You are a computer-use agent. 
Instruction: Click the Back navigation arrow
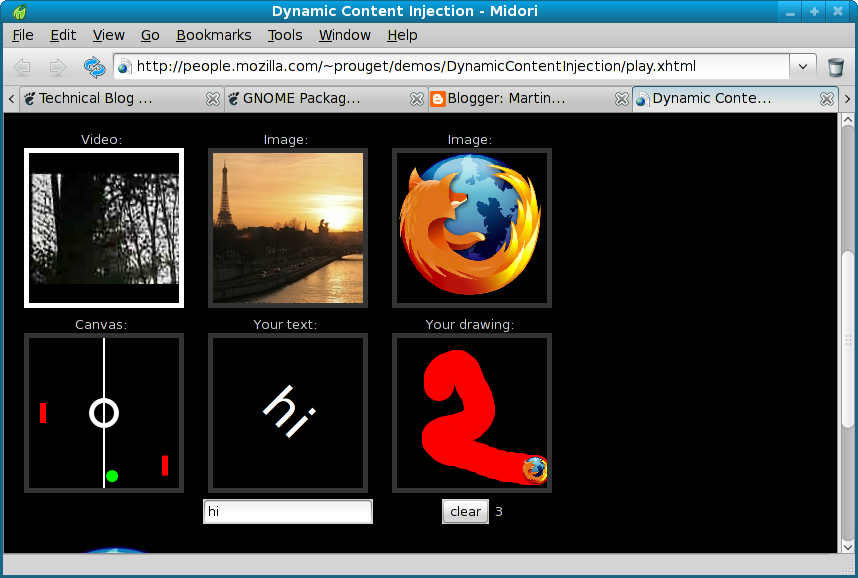(x=22, y=67)
